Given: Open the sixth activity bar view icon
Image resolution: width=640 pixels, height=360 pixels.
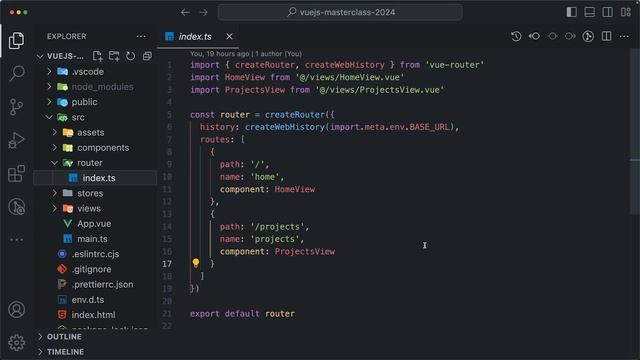Looking at the screenshot, I should point(16,207).
